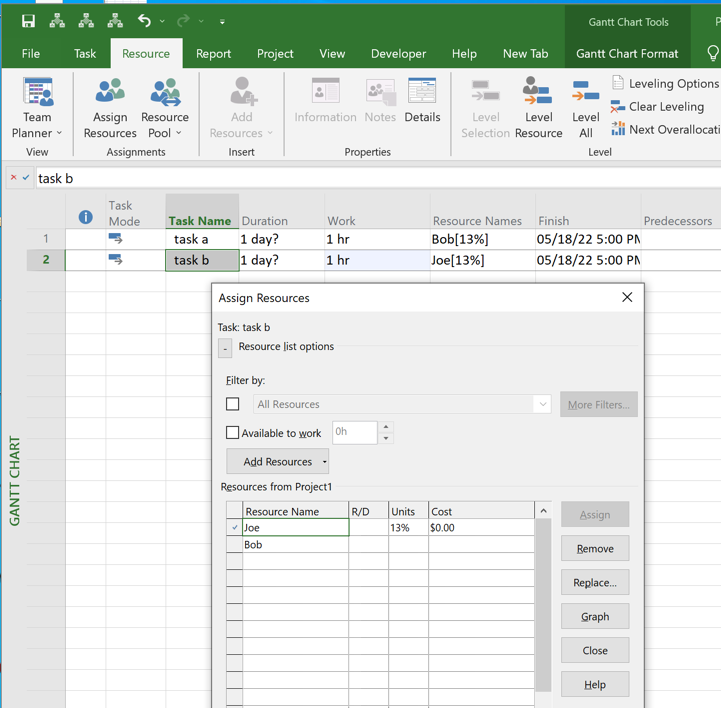721x708 pixels.
Task: Expand the Add Resources dropdown button
Action: (x=324, y=462)
